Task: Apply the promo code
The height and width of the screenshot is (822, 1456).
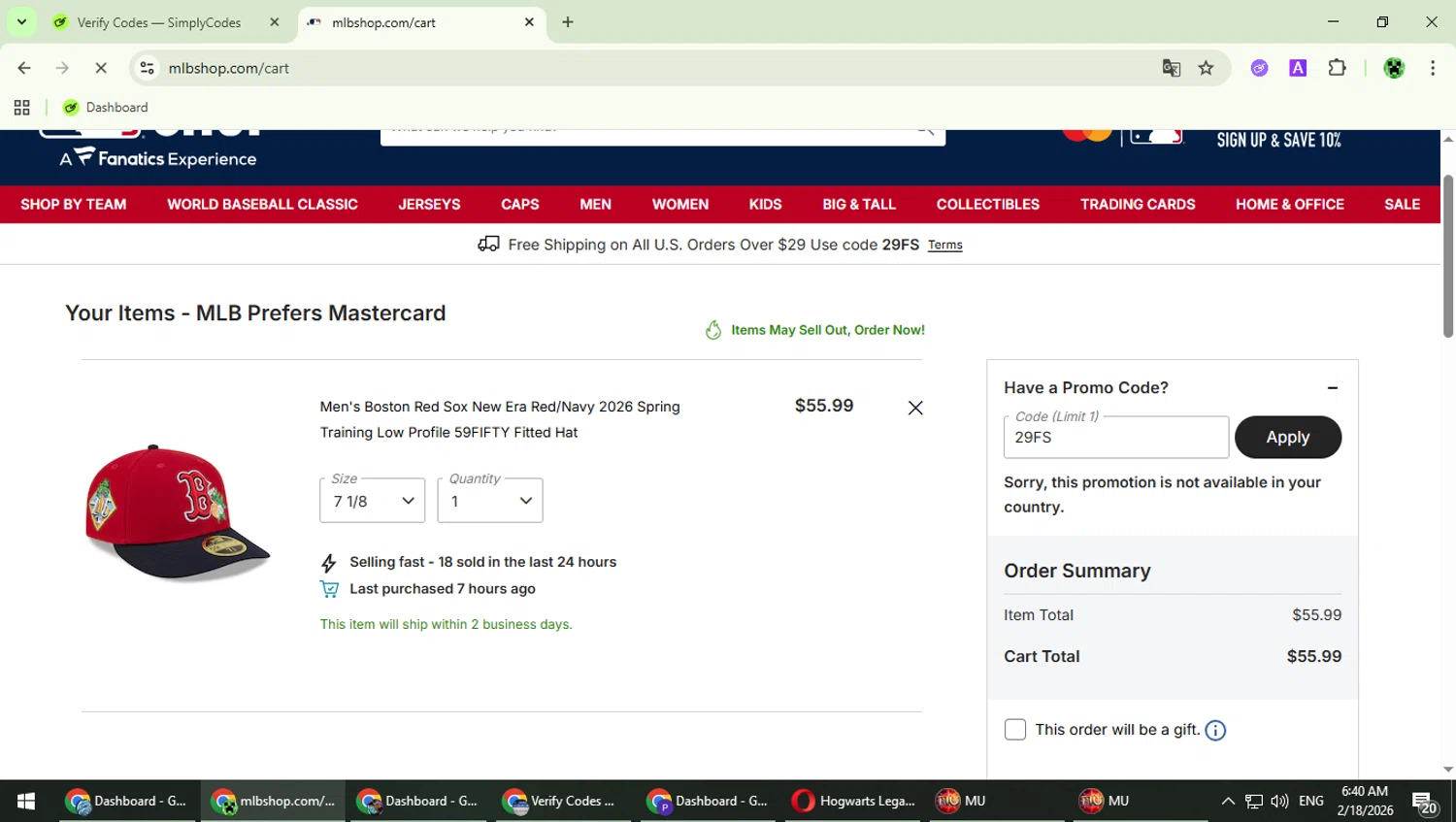Action: (1288, 438)
